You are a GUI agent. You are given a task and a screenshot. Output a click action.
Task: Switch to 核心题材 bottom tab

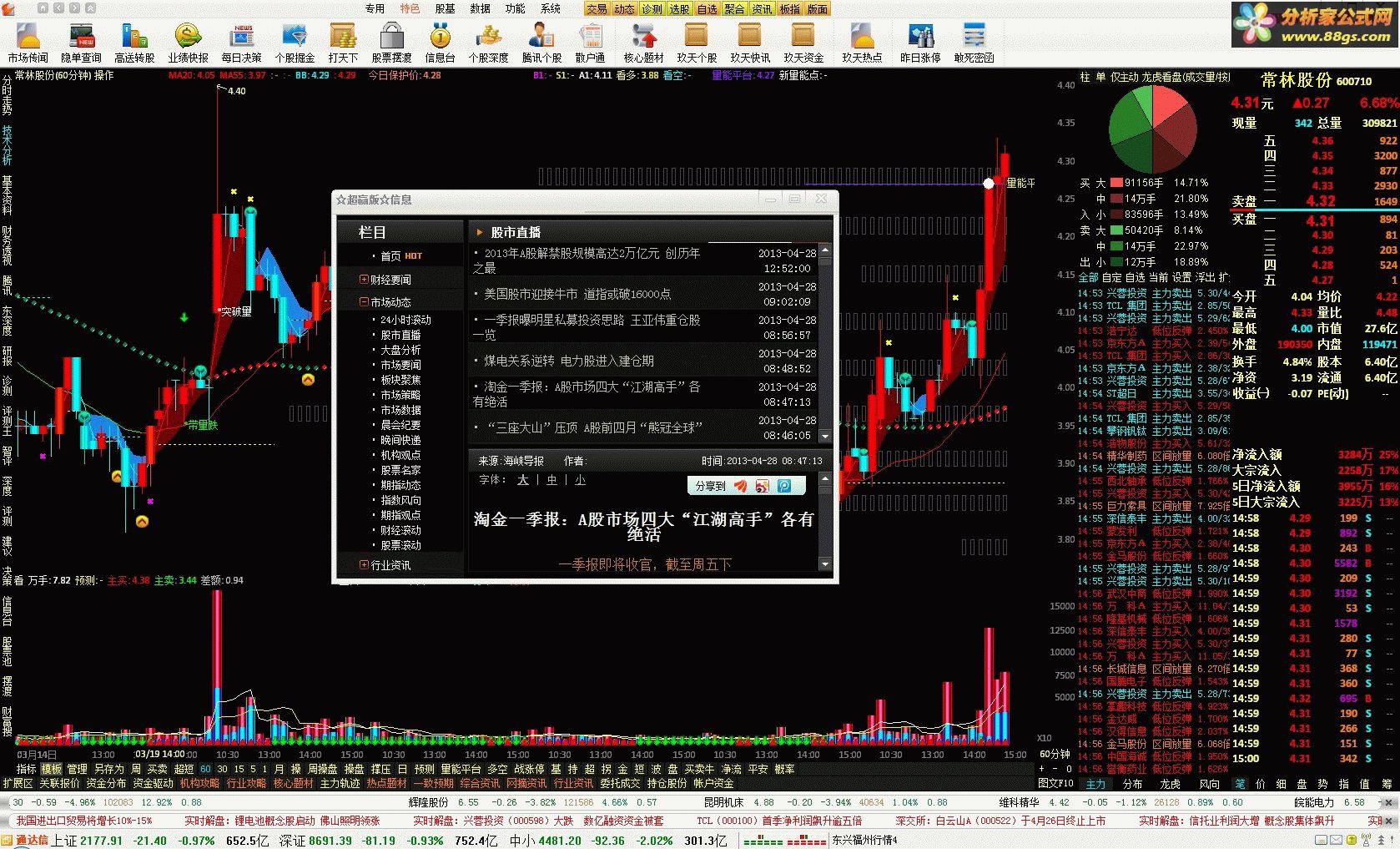coord(293,783)
